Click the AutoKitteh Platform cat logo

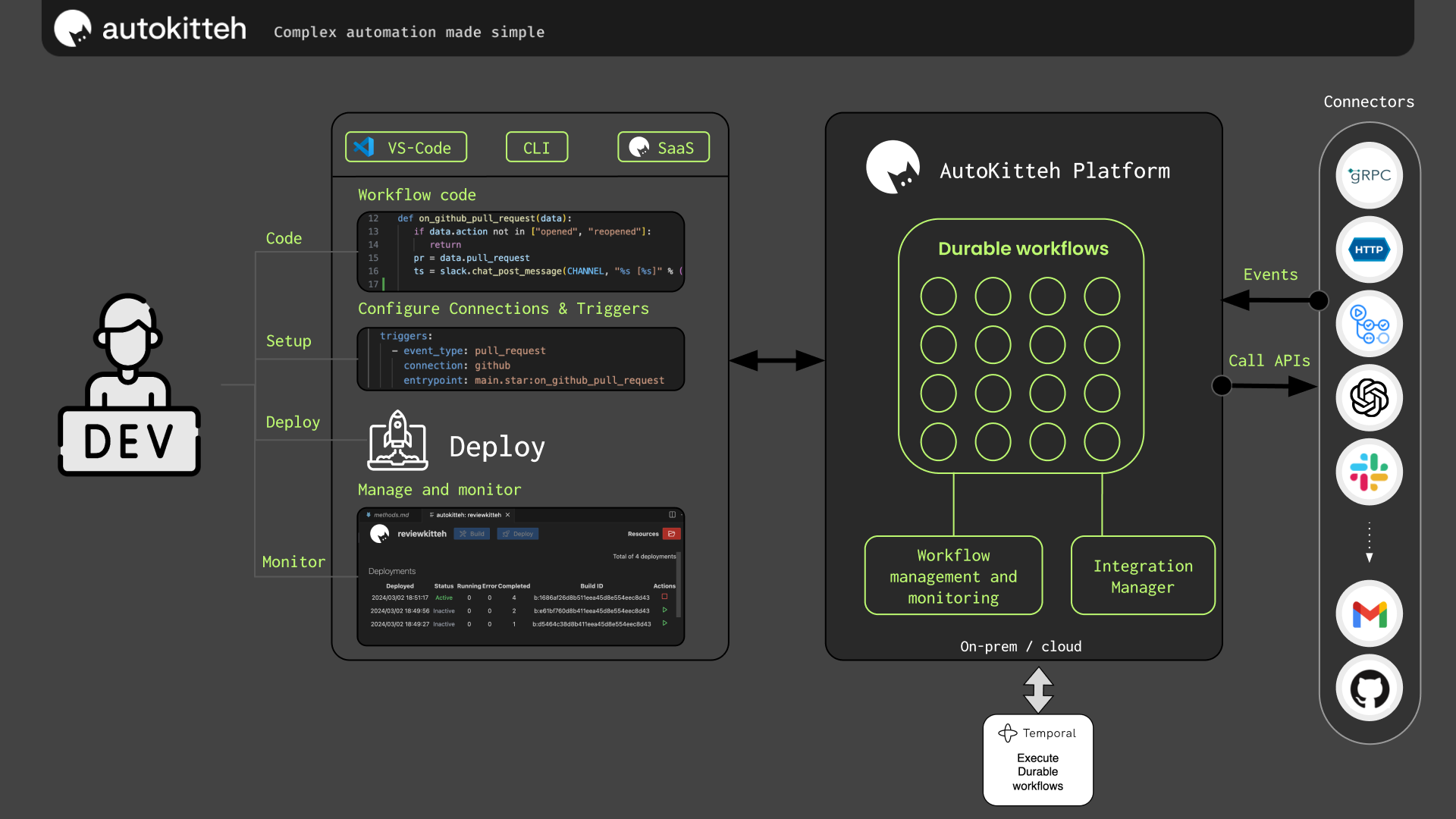pos(893,167)
